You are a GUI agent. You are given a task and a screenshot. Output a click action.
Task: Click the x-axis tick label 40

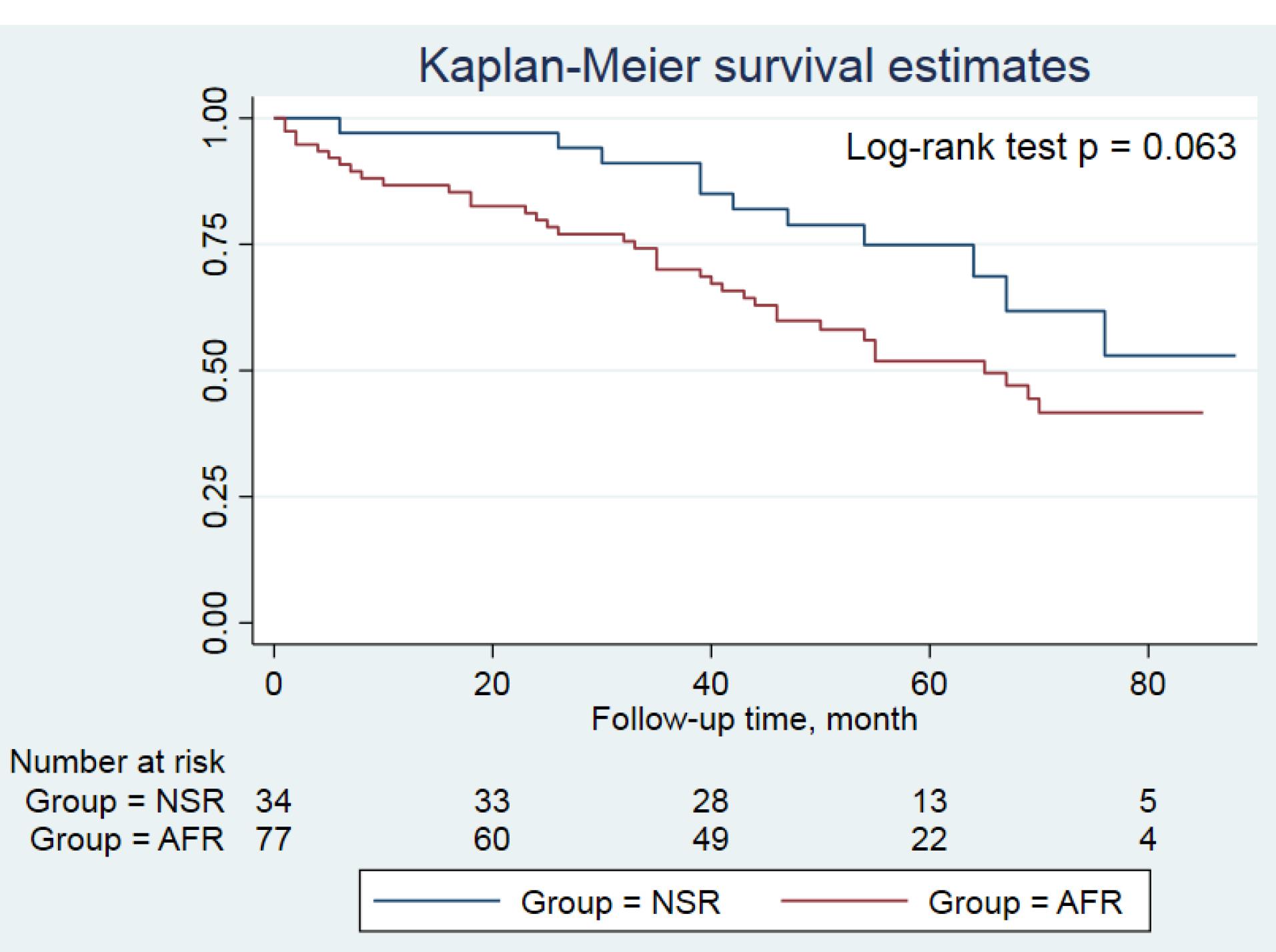pos(710,684)
